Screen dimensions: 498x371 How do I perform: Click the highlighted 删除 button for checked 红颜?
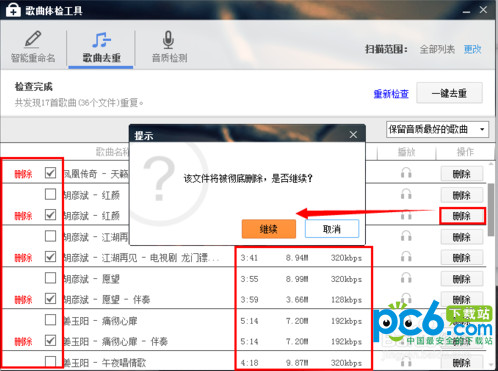point(462,216)
